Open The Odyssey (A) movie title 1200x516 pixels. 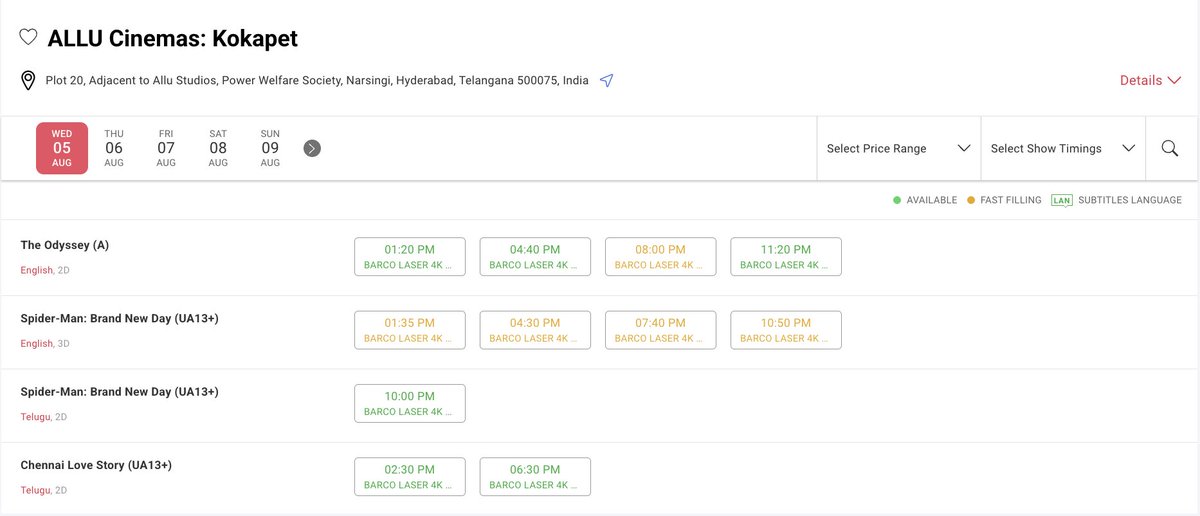65,245
